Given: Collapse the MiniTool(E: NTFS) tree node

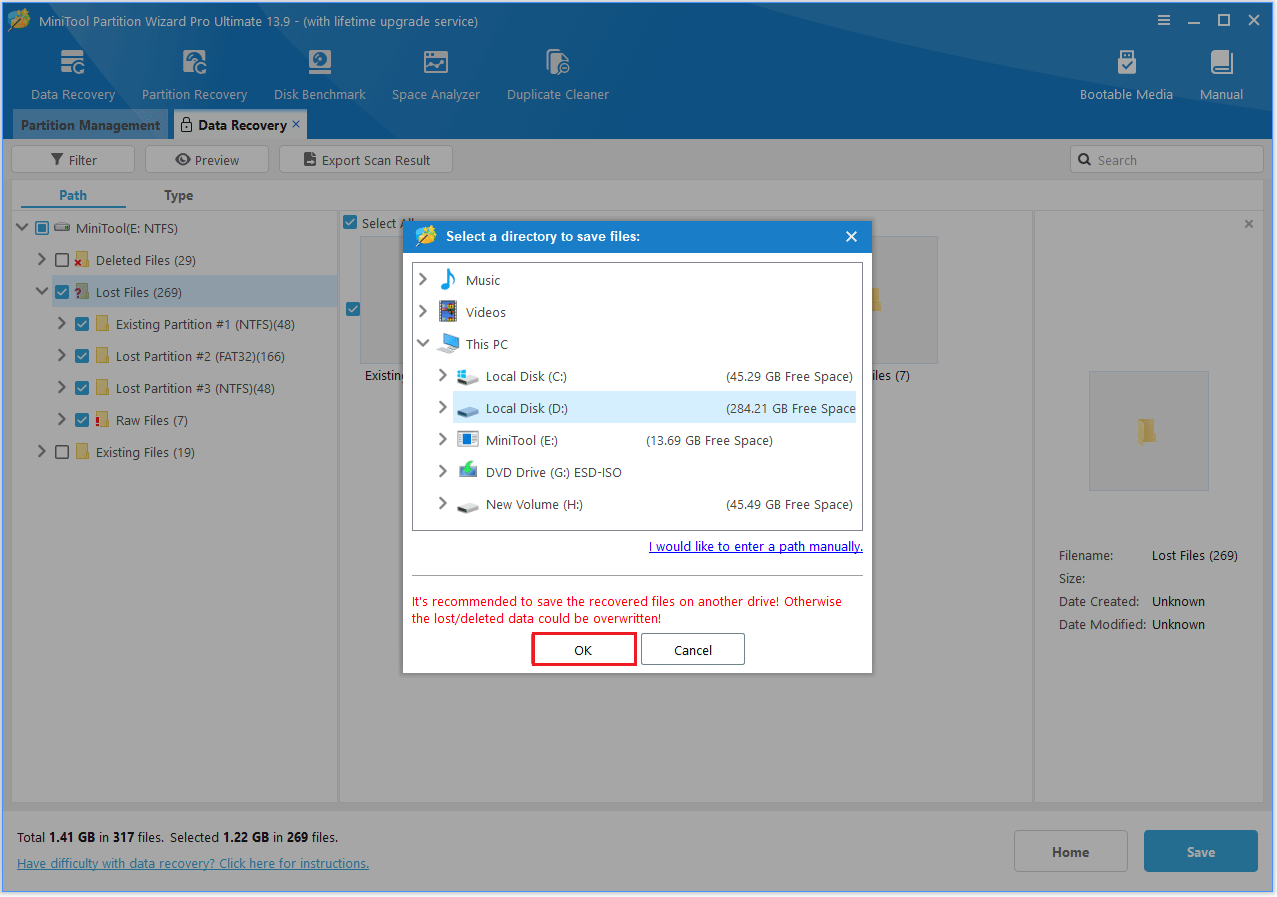Looking at the screenshot, I should (23, 228).
